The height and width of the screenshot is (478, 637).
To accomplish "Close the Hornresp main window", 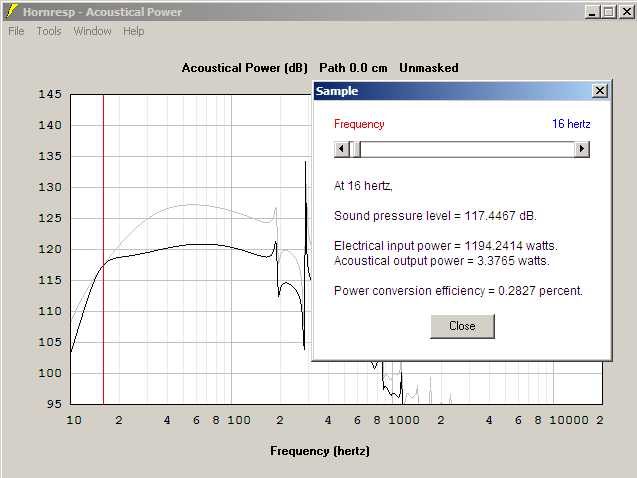I will [626, 12].
